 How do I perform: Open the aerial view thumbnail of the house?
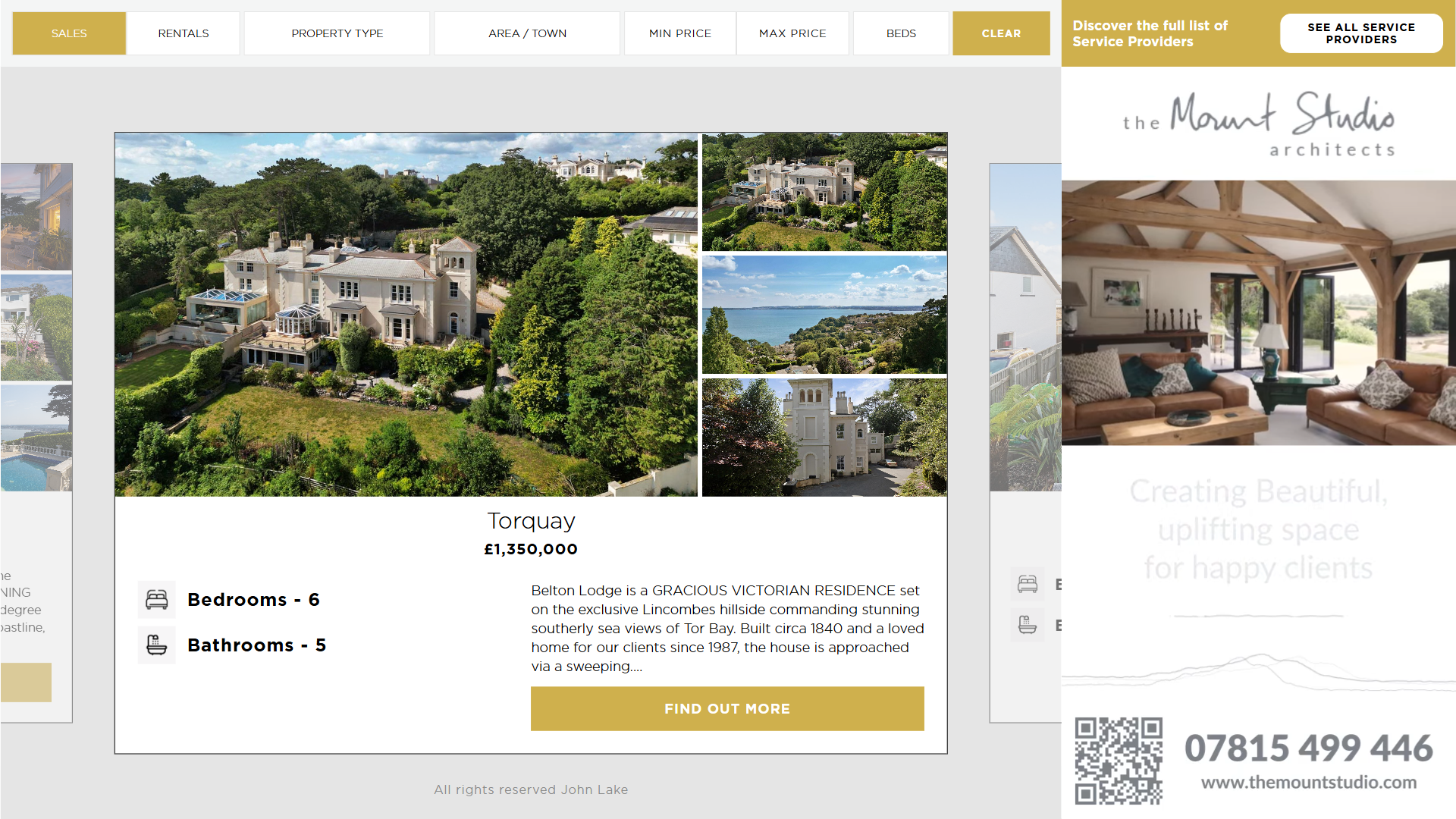(824, 192)
